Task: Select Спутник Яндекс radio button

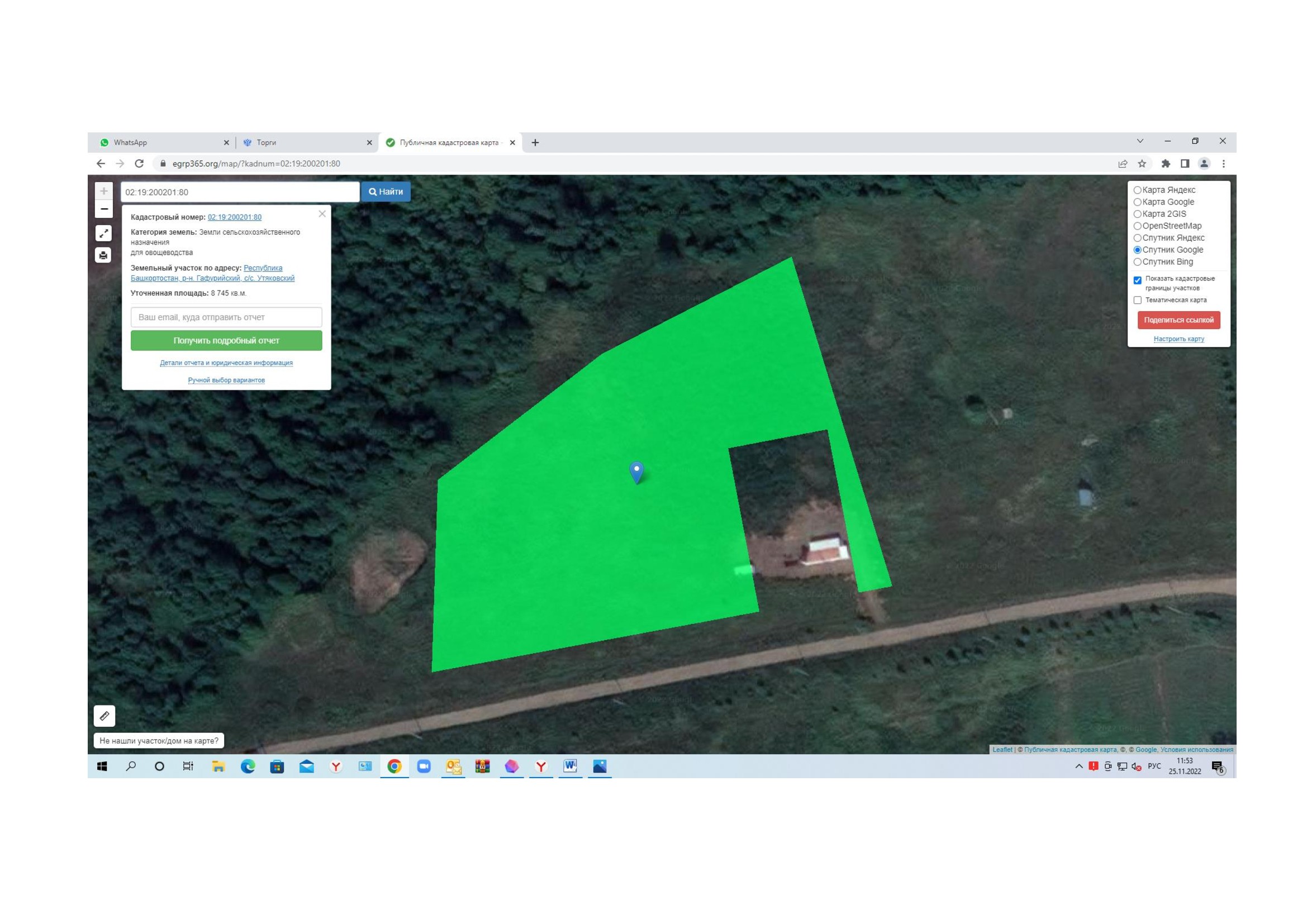Action: click(x=1137, y=238)
